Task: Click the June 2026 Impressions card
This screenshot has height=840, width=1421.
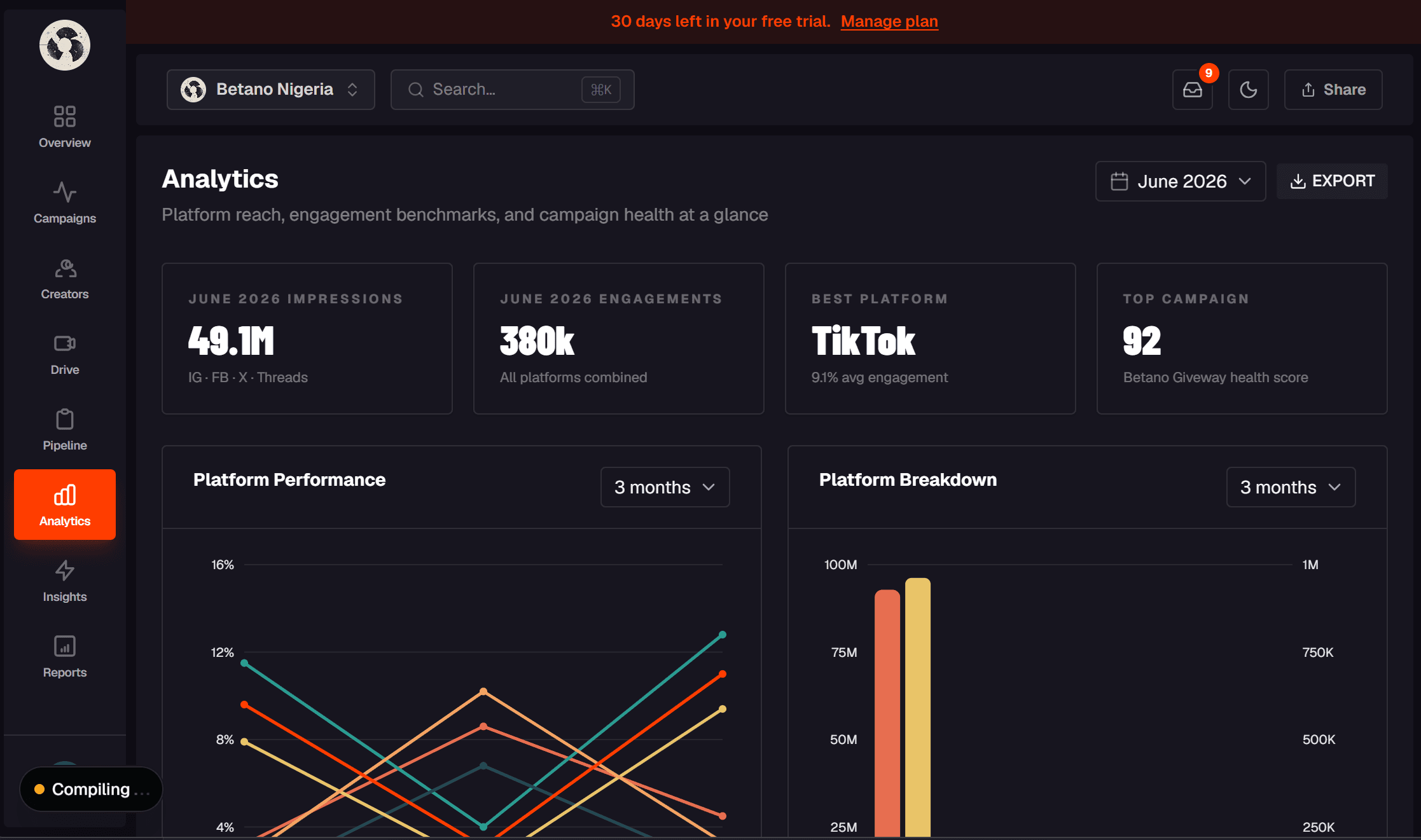Action: coord(307,338)
